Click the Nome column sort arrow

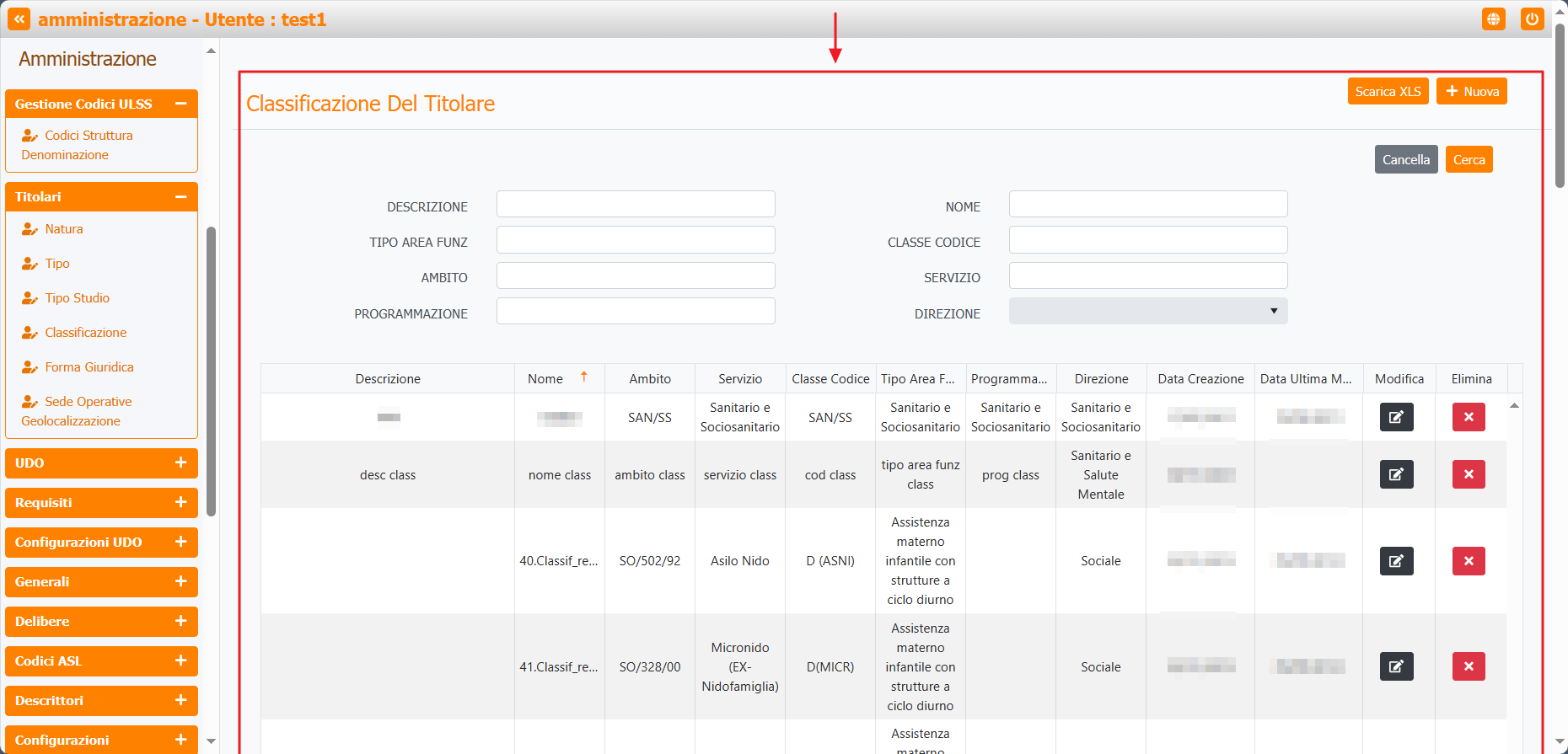583,377
